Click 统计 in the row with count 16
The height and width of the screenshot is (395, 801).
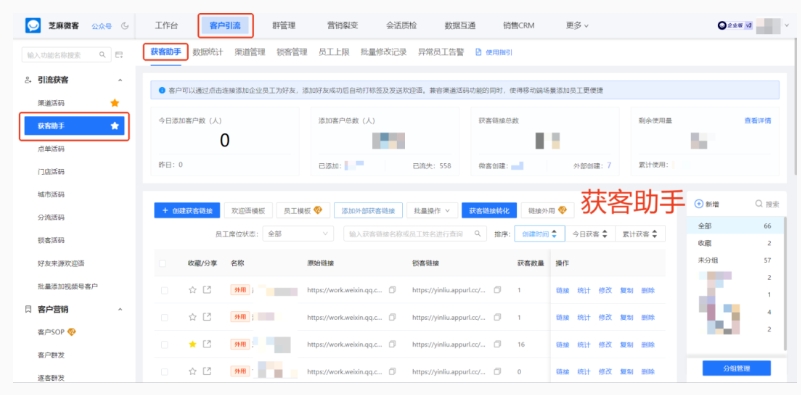[583, 345]
